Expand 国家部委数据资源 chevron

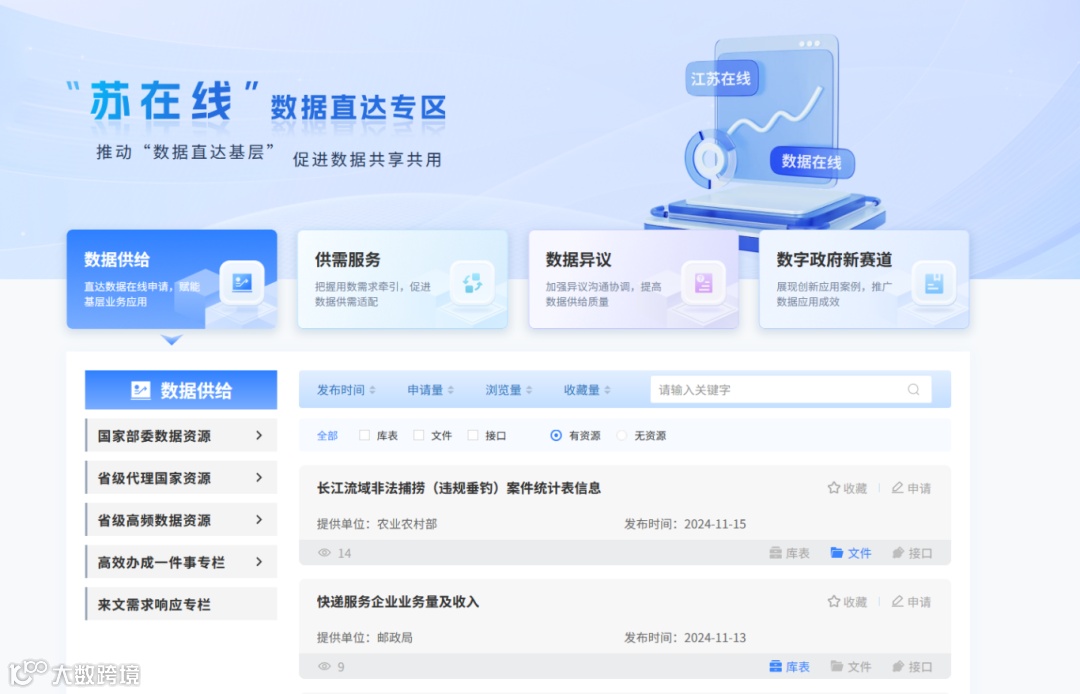259,436
